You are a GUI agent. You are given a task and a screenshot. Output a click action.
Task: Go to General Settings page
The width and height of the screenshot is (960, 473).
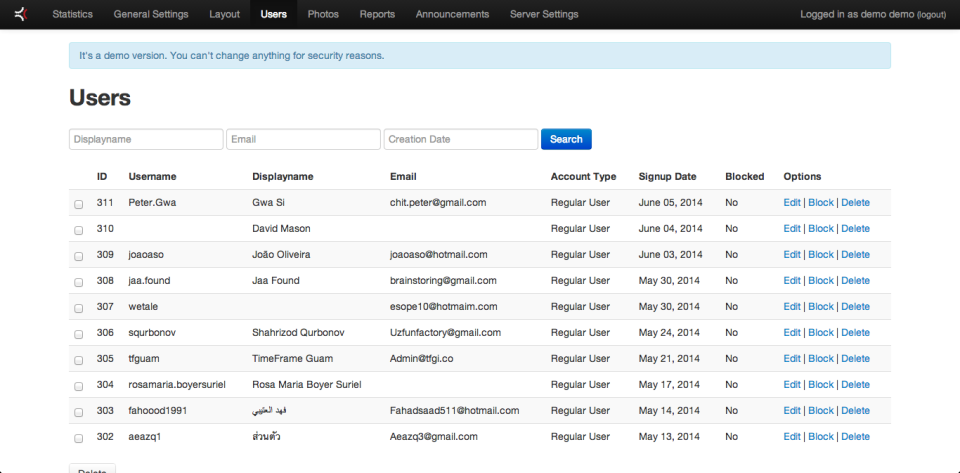[x=151, y=14]
